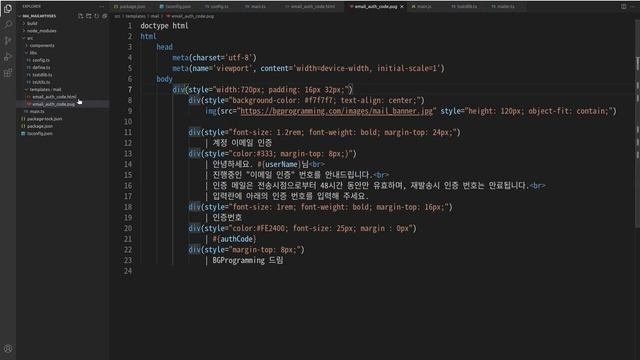The height and width of the screenshot is (360, 640).
Task: Click the text '인증번호' on line 19
Action: (x=227, y=218)
